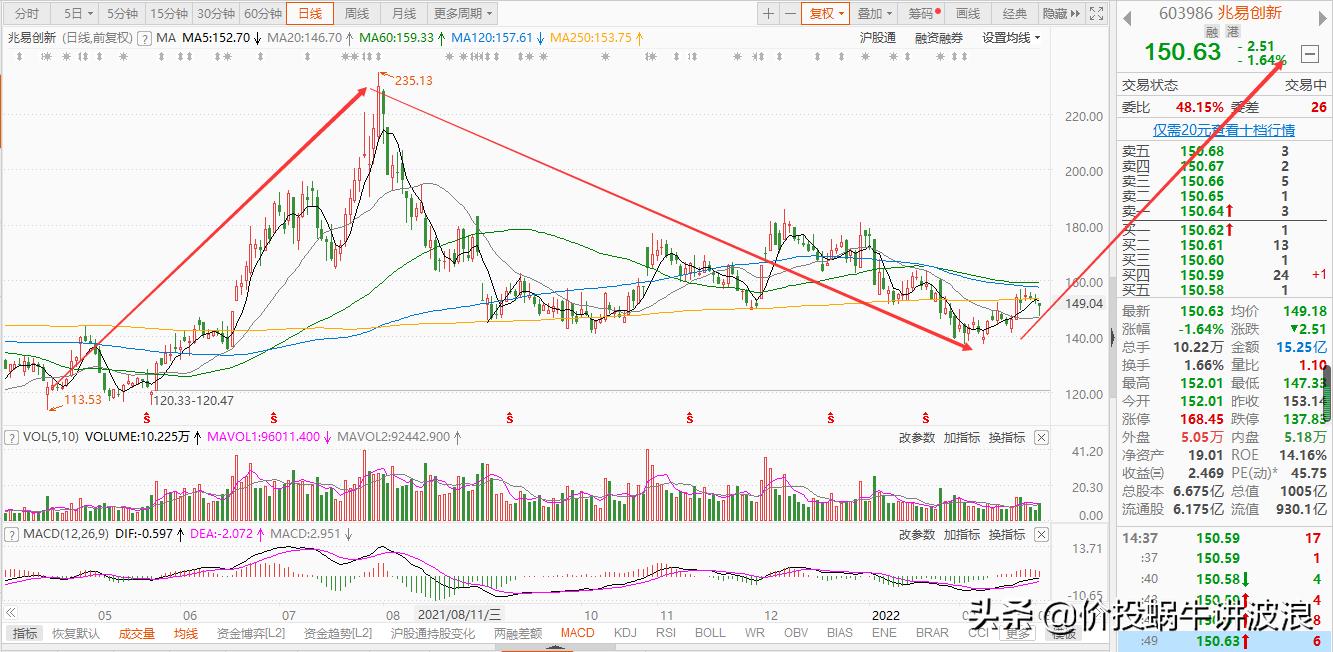1333x652 pixels.
Task: Zoom in with the plus icon
Action: point(768,14)
